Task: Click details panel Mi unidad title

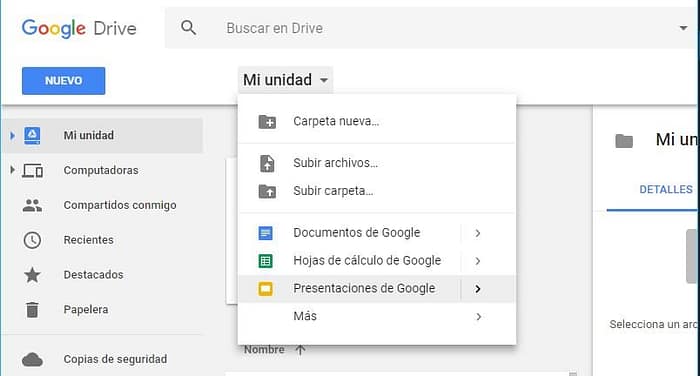Action: 677,140
